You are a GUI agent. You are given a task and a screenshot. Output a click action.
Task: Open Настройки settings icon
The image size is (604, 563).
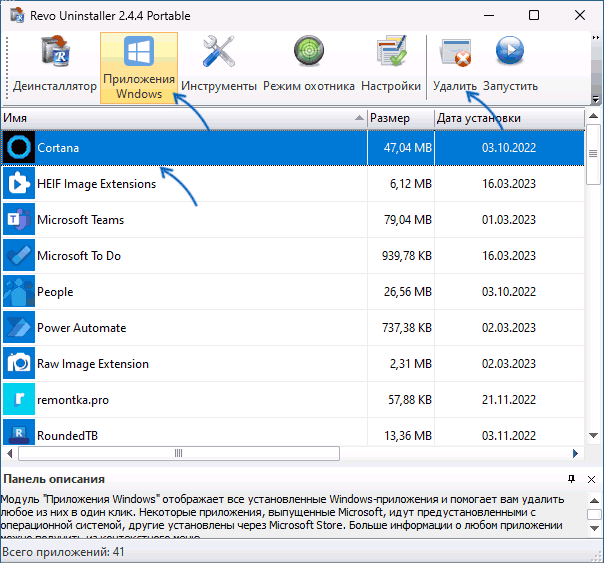[391, 67]
